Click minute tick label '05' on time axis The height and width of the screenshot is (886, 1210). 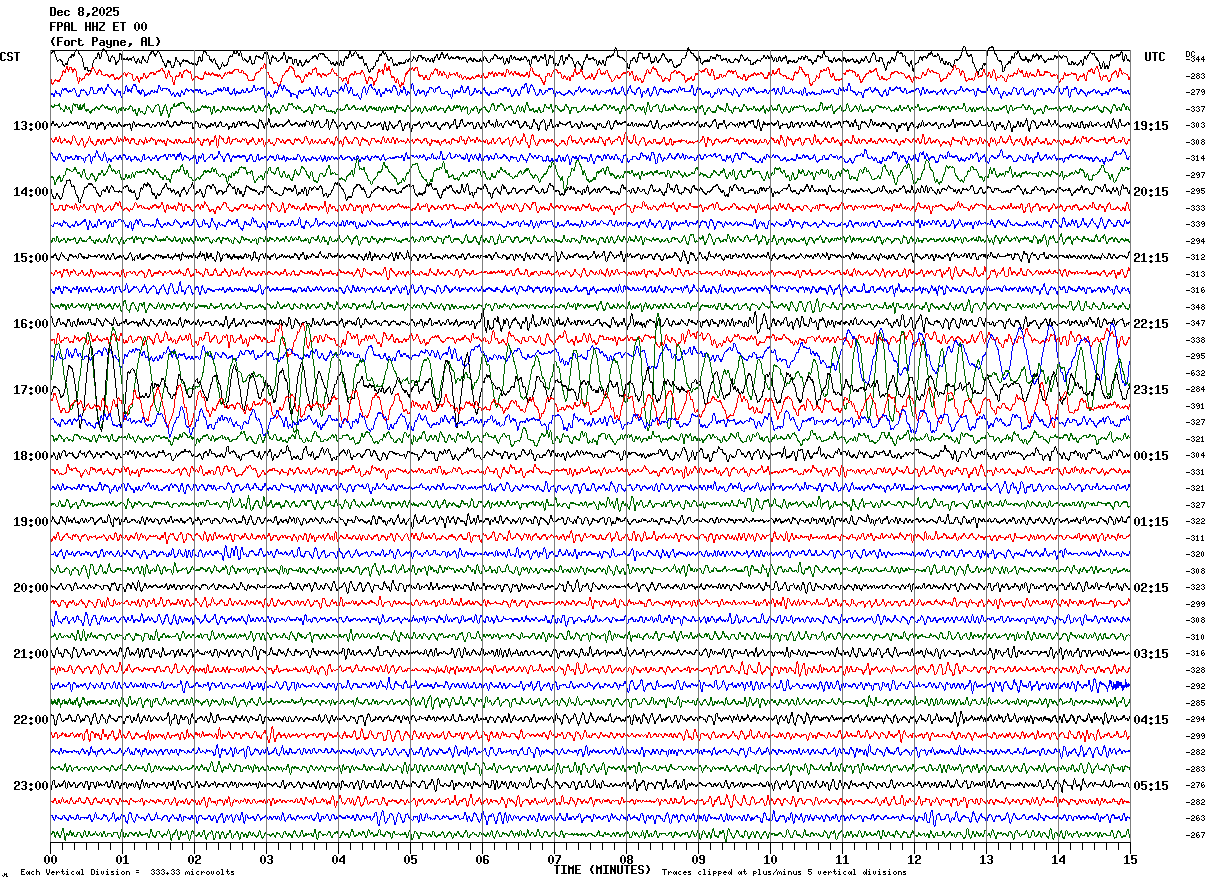point(410,860)
